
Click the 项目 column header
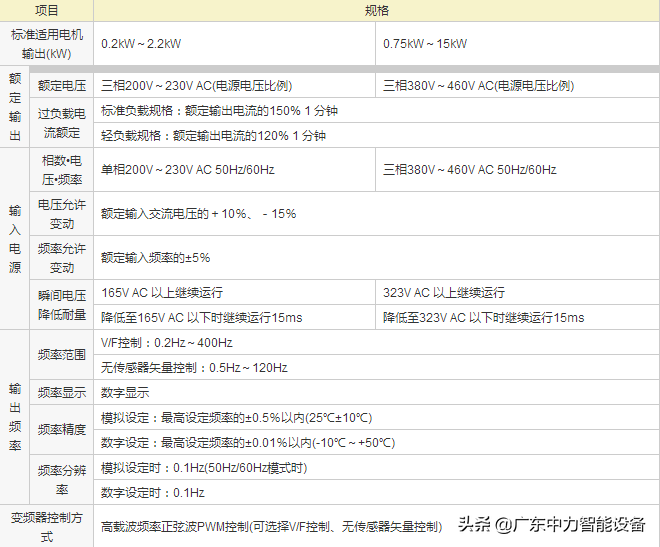point(47,10)
